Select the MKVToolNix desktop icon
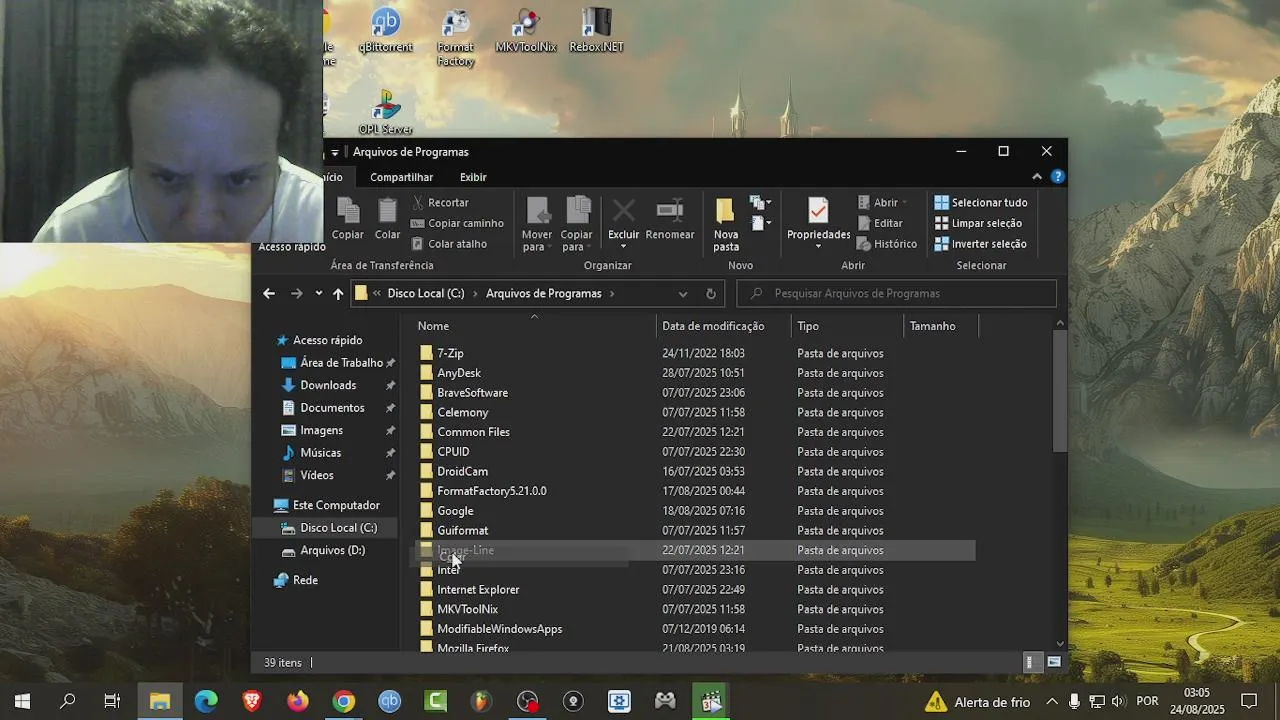This screenshot has height=720, width=1280. tap(526, 30)
